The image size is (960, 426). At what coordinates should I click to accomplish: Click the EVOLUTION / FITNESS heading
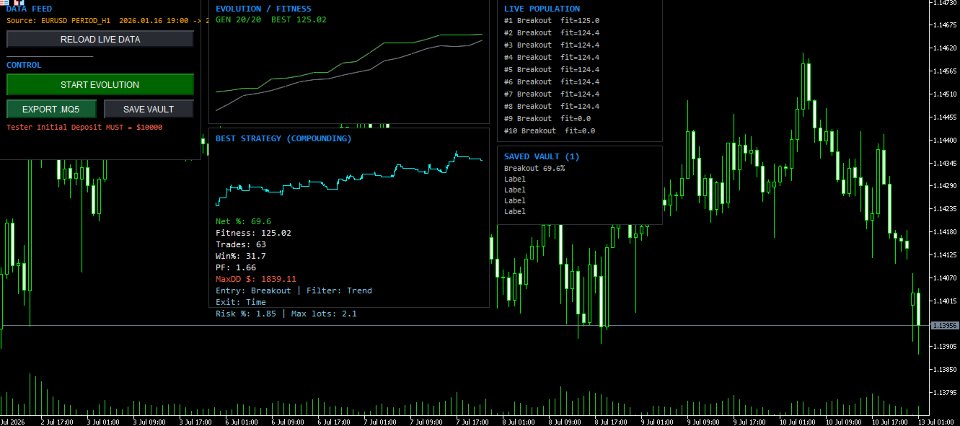click(x=263, y=9)
